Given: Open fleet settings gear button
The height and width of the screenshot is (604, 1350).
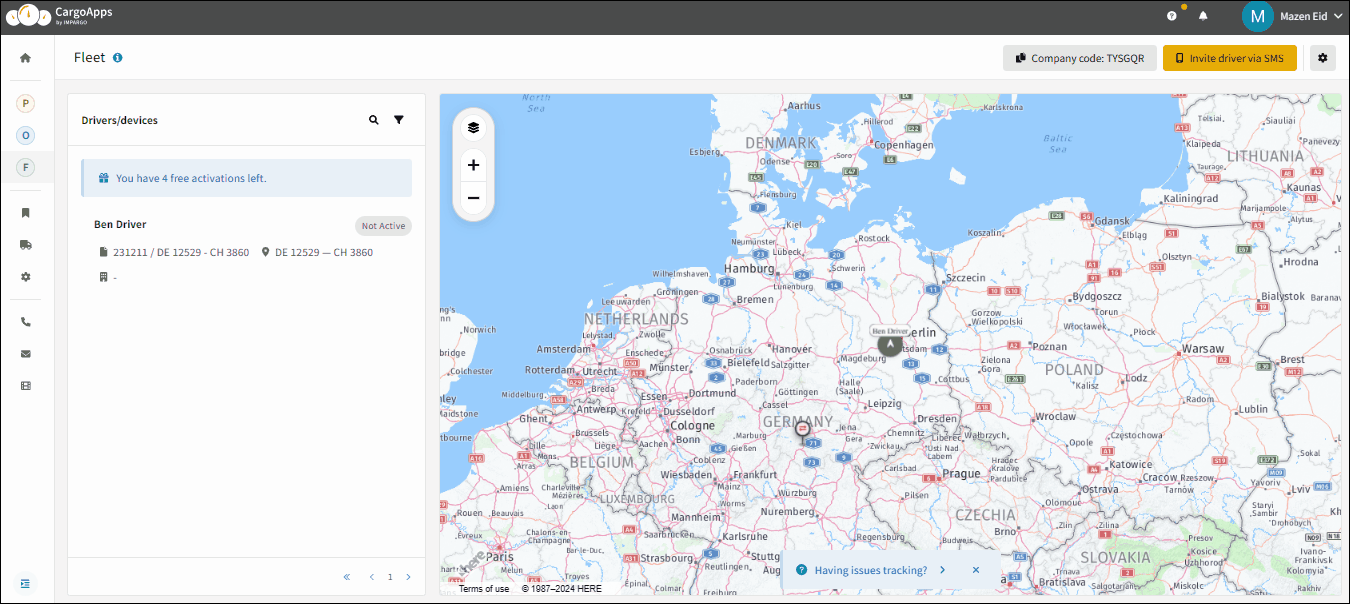Looking at the screenshot, I should tap(1323, 58).
